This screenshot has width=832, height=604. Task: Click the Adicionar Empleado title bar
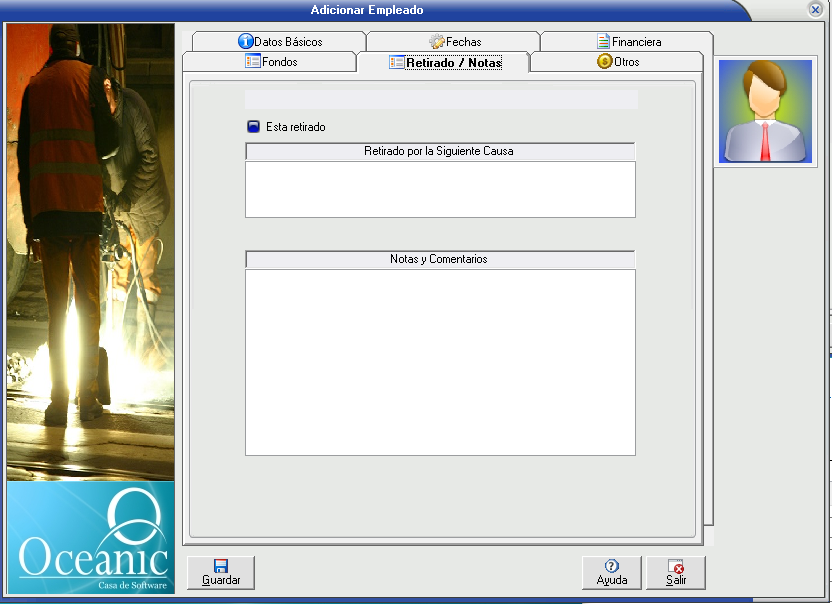click(x=367, y=10)
